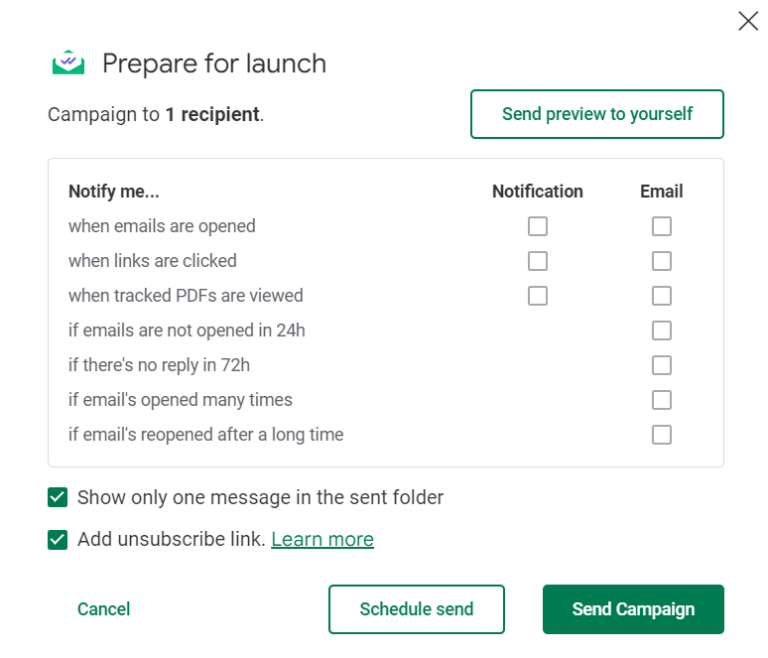Close the Prepare for launch dialog

pos(748,21)
